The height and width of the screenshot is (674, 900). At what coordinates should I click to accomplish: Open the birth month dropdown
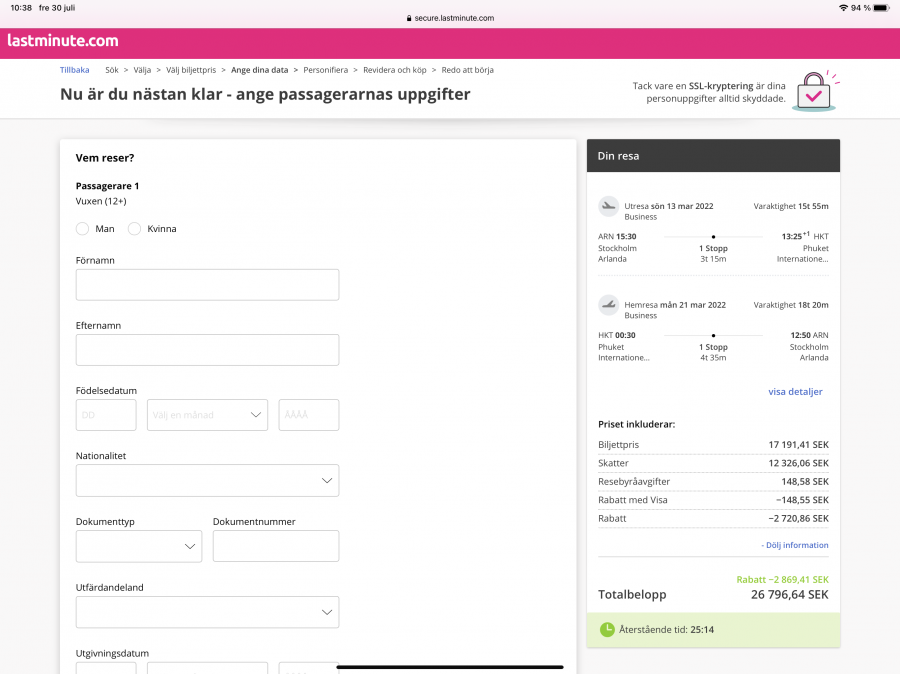pos(207,415)
